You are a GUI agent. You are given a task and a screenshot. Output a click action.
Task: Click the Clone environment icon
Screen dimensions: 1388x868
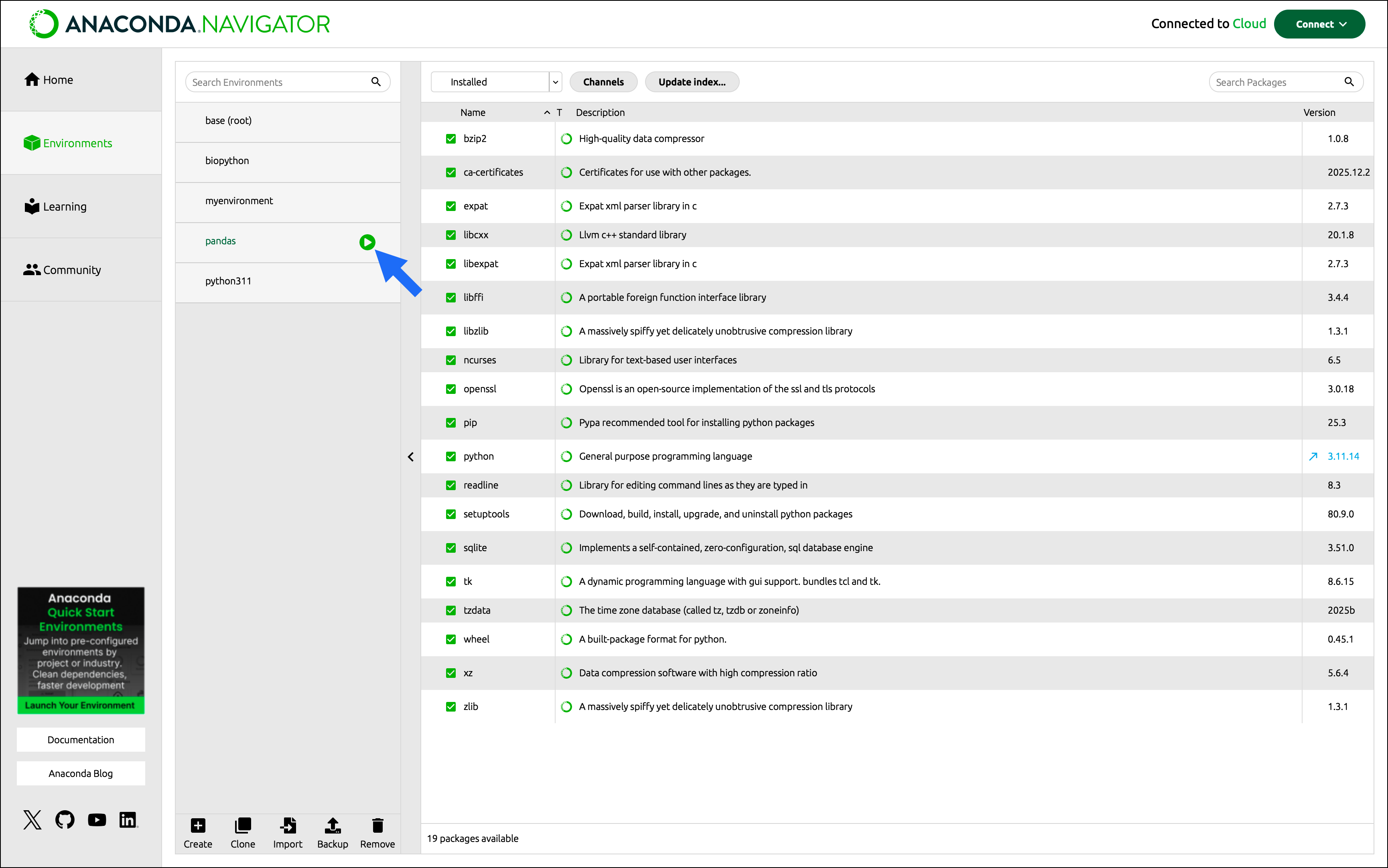[x=243, y=825]
